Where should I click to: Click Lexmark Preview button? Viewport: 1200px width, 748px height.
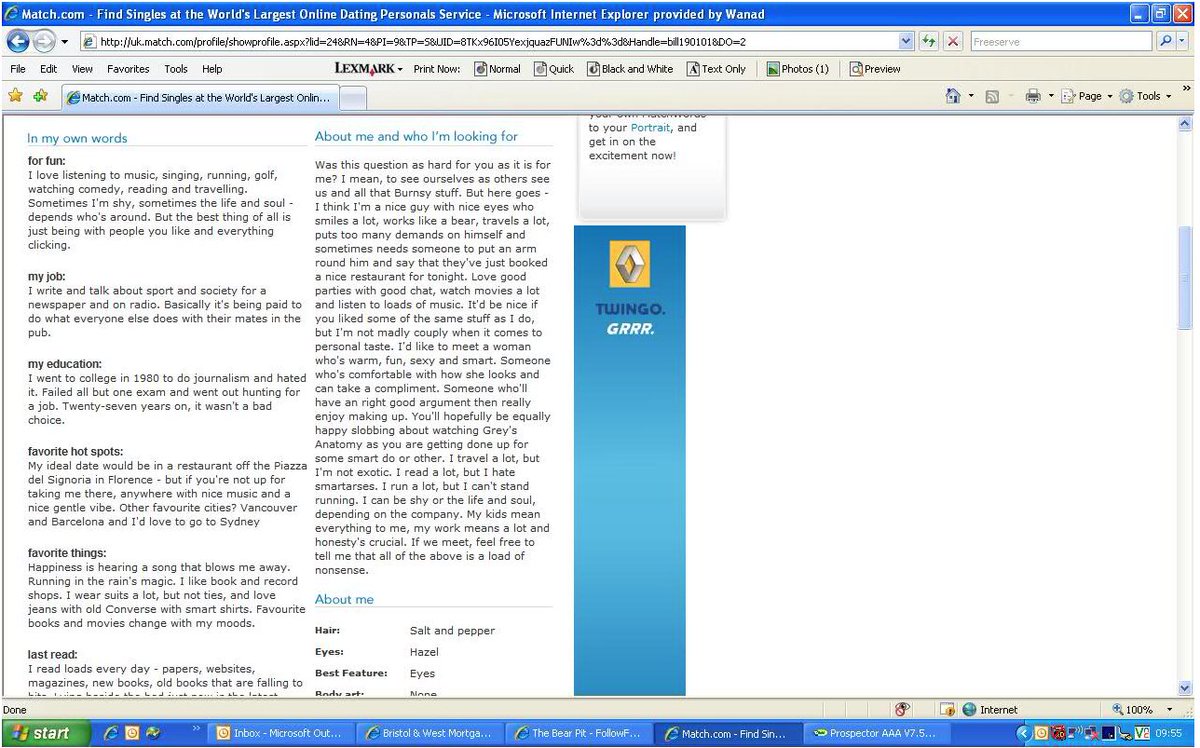pos(876,69)
